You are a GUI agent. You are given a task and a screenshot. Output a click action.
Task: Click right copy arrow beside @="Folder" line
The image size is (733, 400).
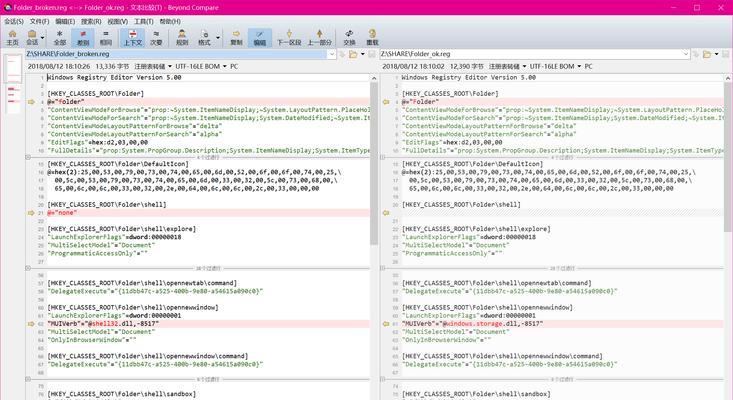coord(386,101)
